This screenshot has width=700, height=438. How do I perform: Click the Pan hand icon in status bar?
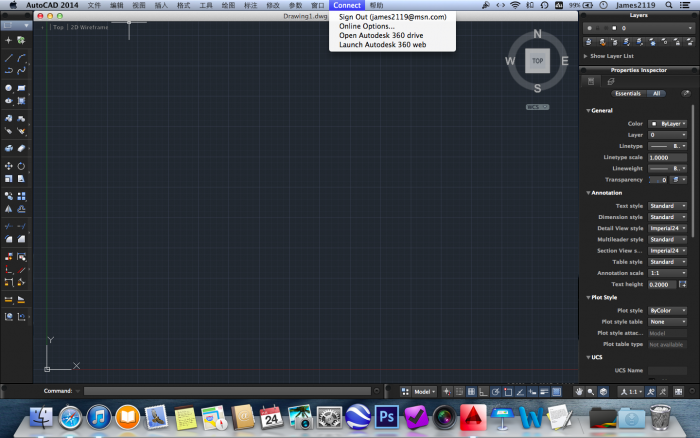tap(578, 392)
